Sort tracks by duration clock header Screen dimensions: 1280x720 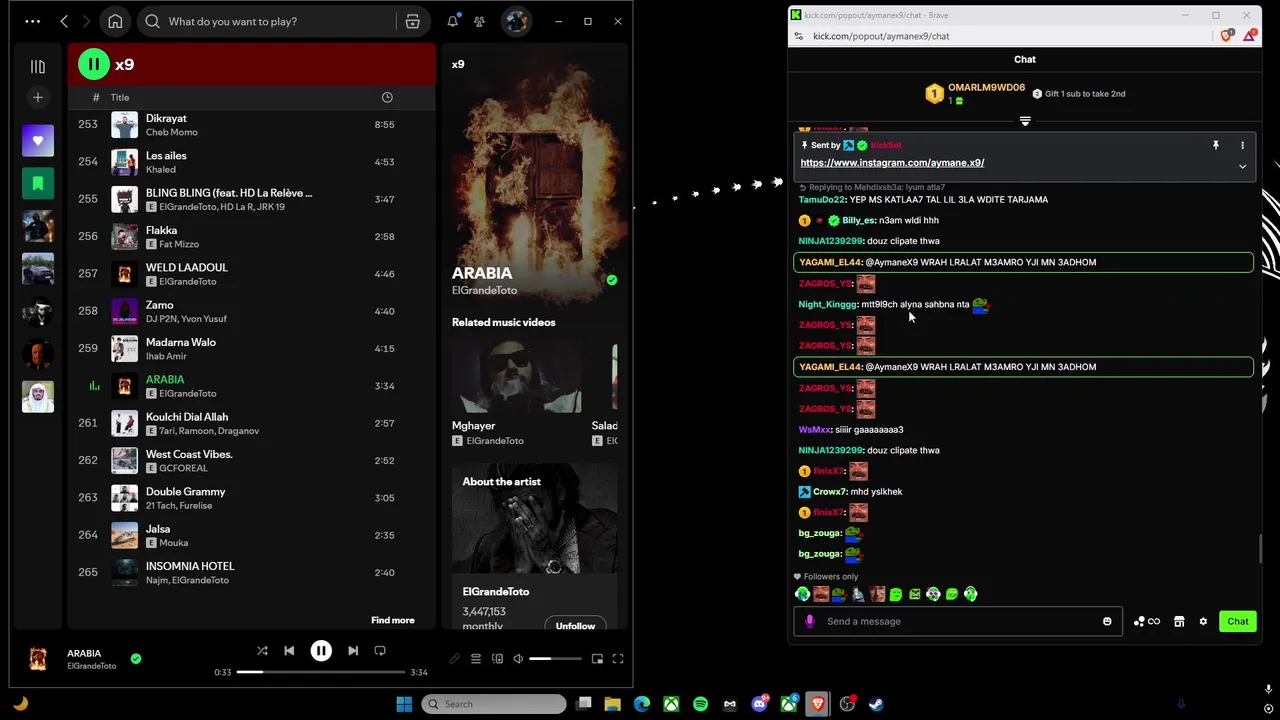pyautogui.click(x=387, y=97)
